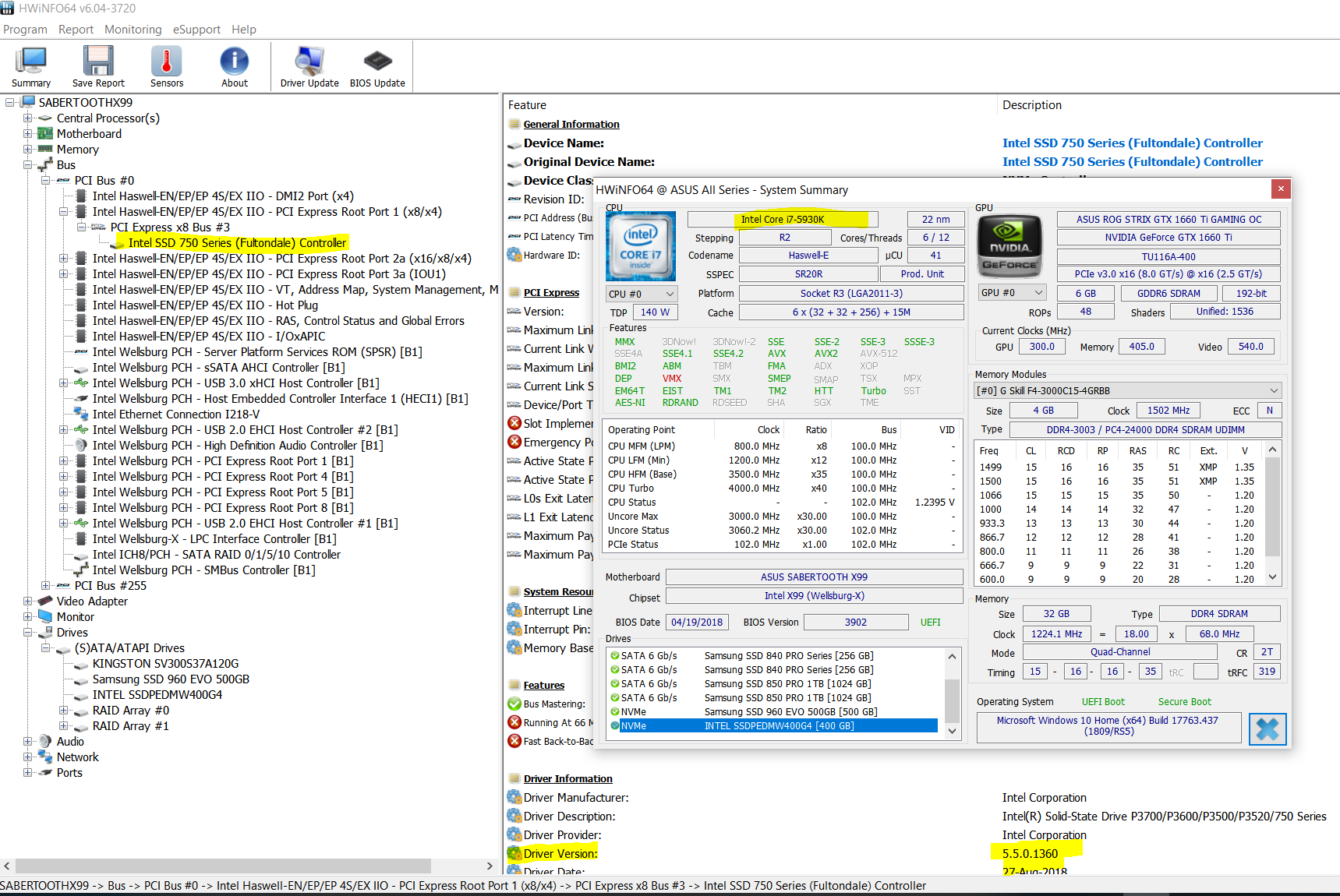1340x896 pixels.
Task: Select Intel SSD 750 Series Controller tree item
Action: (x=237, y=242)
